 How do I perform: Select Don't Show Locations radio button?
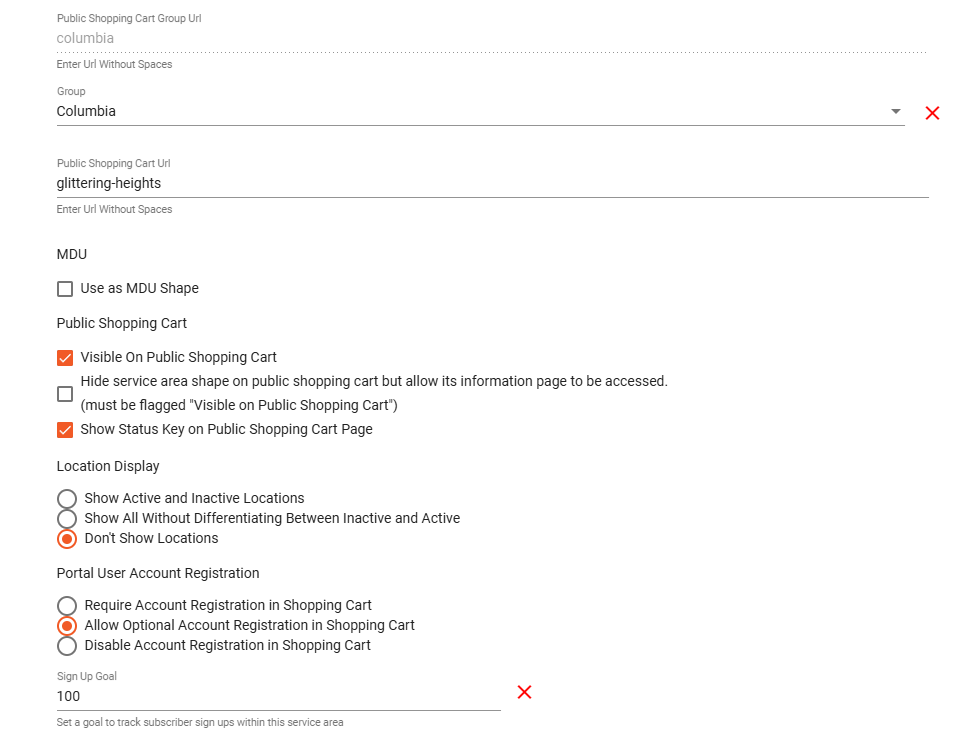tap(67, 538)
